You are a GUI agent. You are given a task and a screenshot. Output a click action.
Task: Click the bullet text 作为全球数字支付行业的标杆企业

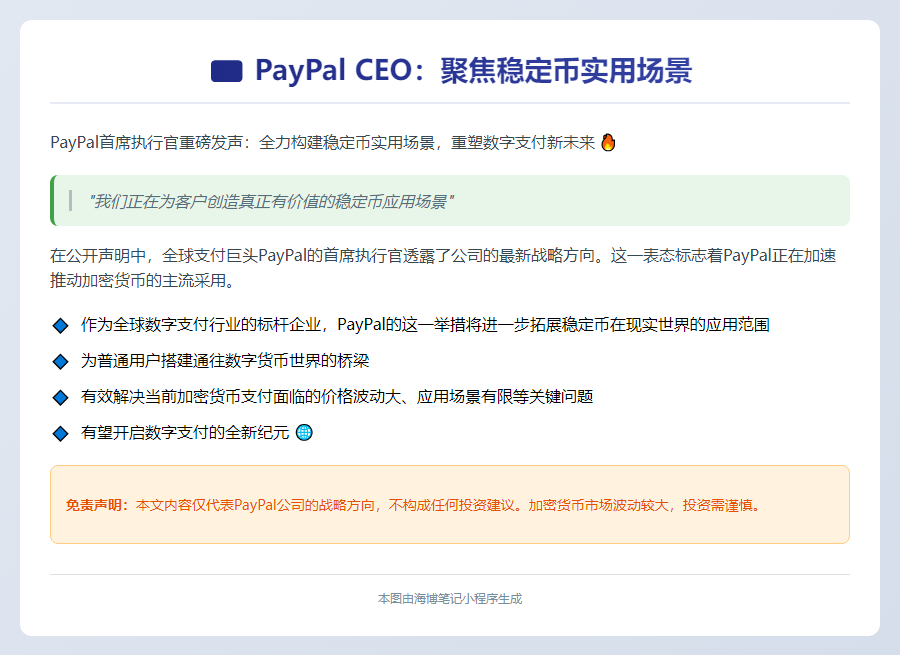(x=425, y=325)
